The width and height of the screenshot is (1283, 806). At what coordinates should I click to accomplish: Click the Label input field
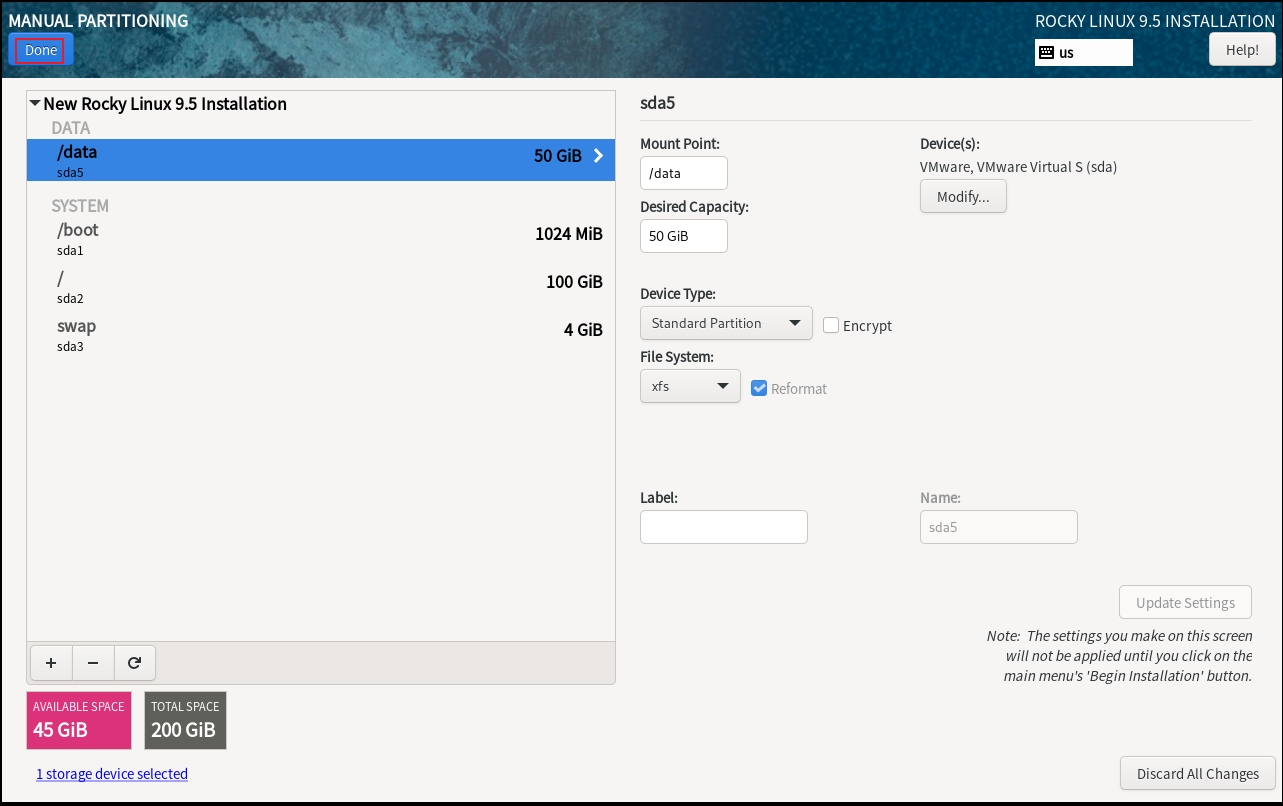click(x=724, y=527)
